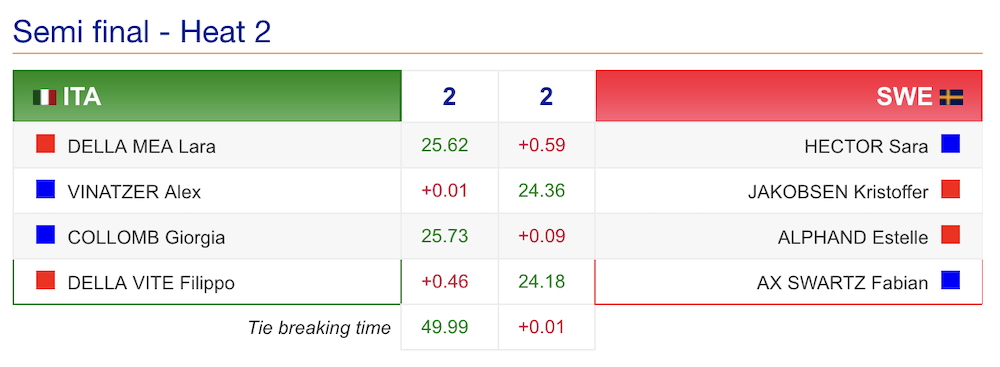Viewport: 1000px width, 367px height.
Task: Open AX SWARTZ Fabian athlete link
Action: coord(842,283)
